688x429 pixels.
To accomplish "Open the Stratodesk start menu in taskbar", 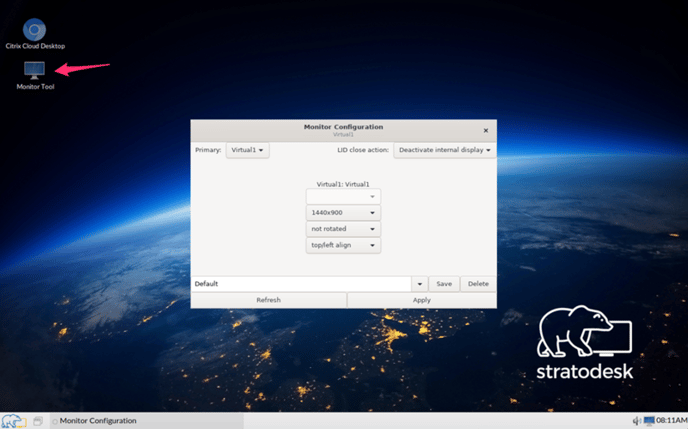I will pos(13,421).
